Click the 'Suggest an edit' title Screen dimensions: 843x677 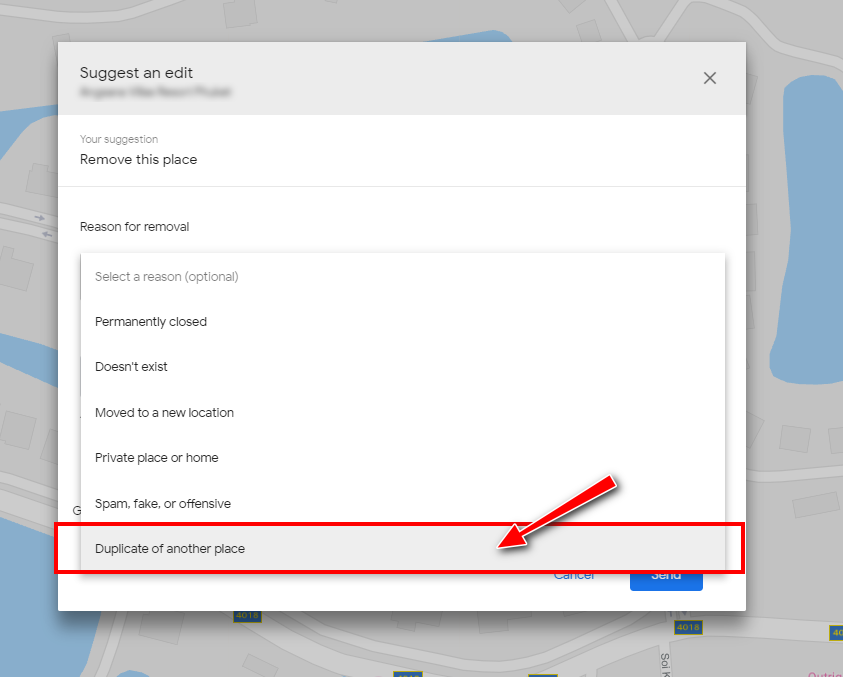136,73
